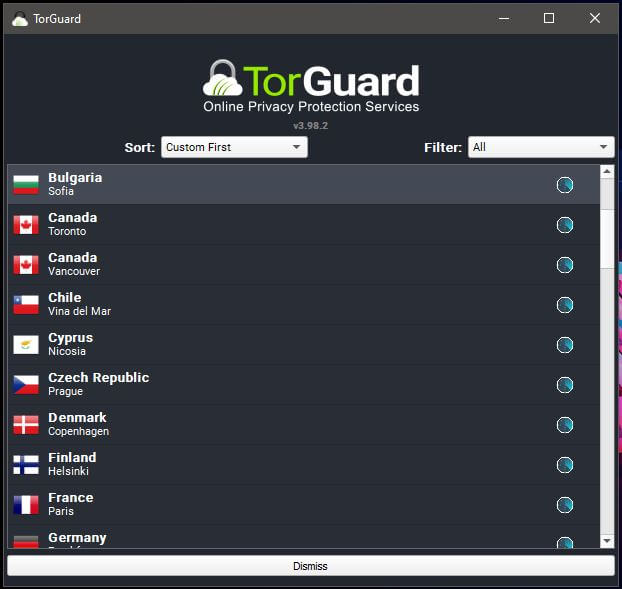Click the Bulgaria flag icon
622x589 pixels.
(x=26, y=185)
